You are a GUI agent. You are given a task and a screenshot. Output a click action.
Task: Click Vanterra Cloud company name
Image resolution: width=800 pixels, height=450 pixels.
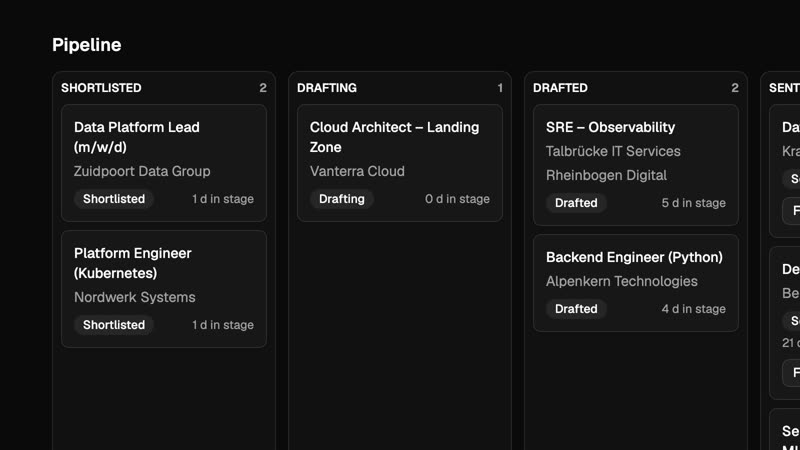pyautogui.click(x=357, y=171)
